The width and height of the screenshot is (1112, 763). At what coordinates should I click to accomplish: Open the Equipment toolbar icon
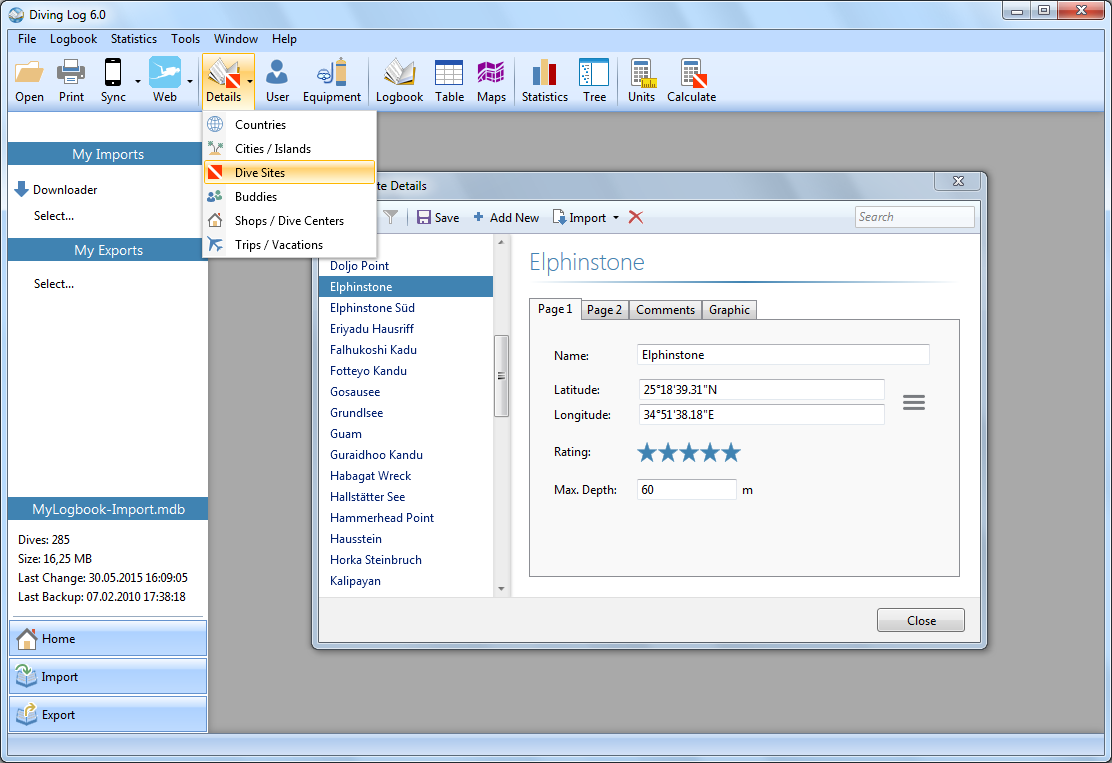(332, 72)
